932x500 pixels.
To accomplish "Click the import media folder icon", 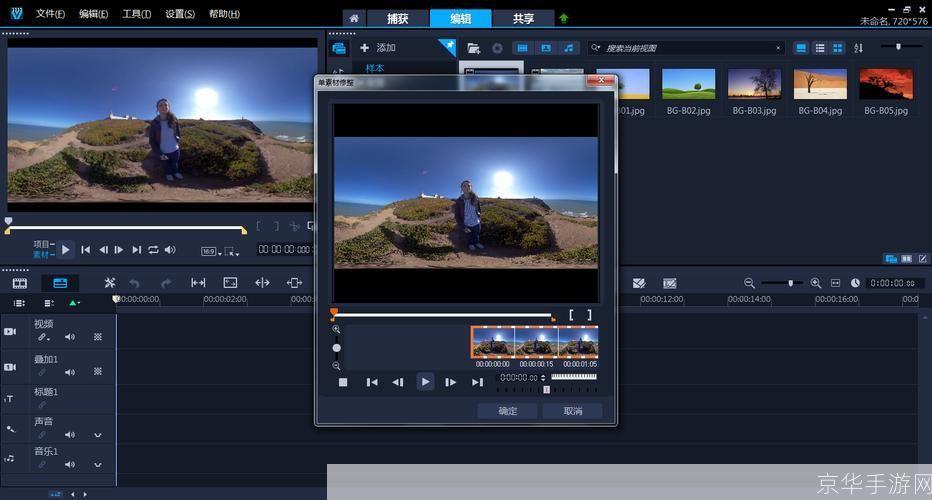I will click(x=474, y=48).
